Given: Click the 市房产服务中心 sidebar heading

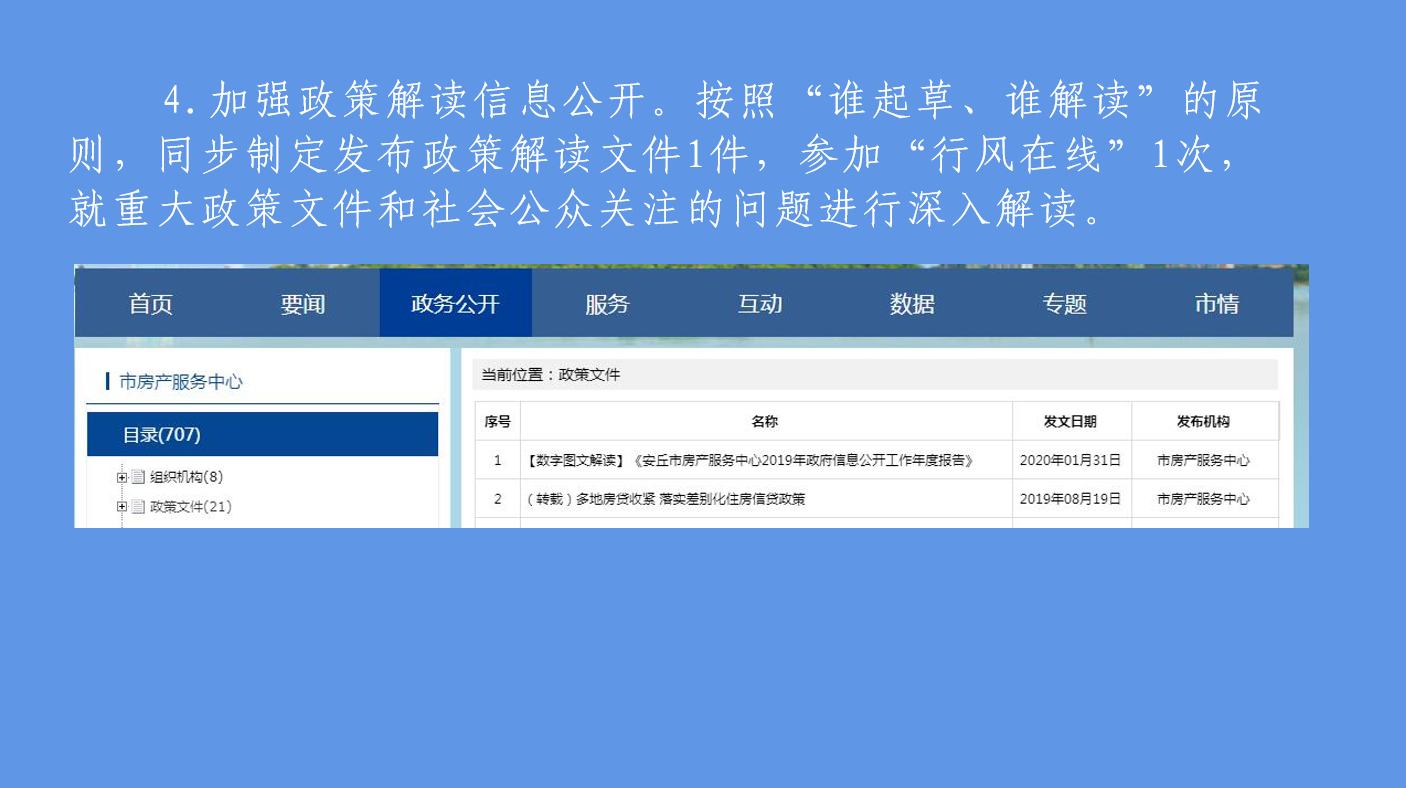Looking at the screenshot, I should 180,381.
